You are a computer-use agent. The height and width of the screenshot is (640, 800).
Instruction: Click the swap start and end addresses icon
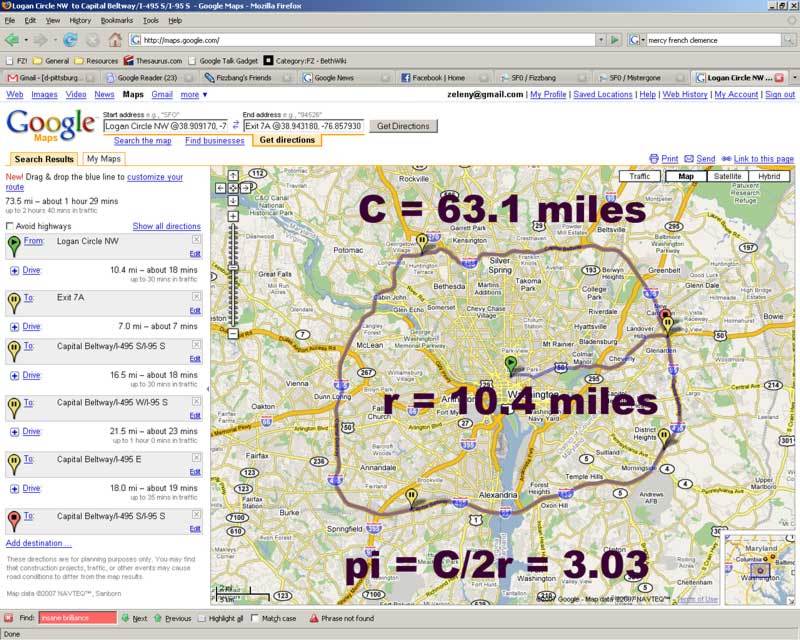click(x=236, y=126)
